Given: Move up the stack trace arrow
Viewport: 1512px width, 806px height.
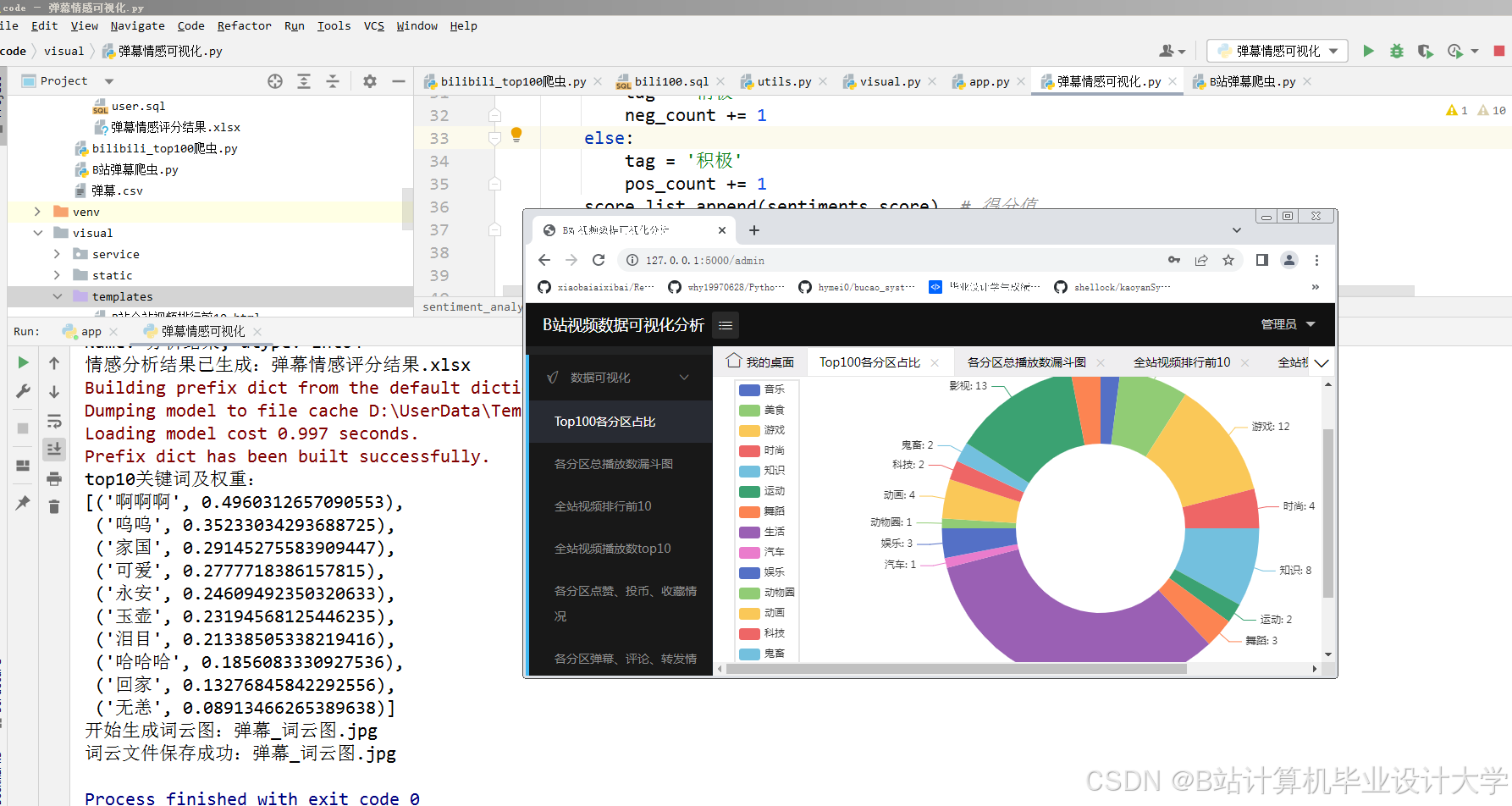Looking at the screenshot, I should coord(54,362).
